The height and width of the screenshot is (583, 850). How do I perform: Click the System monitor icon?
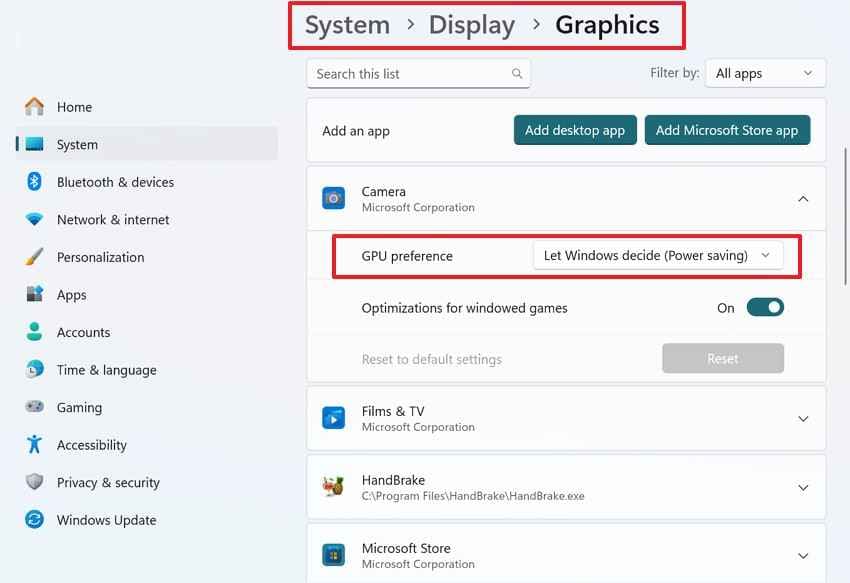[34, 144]
